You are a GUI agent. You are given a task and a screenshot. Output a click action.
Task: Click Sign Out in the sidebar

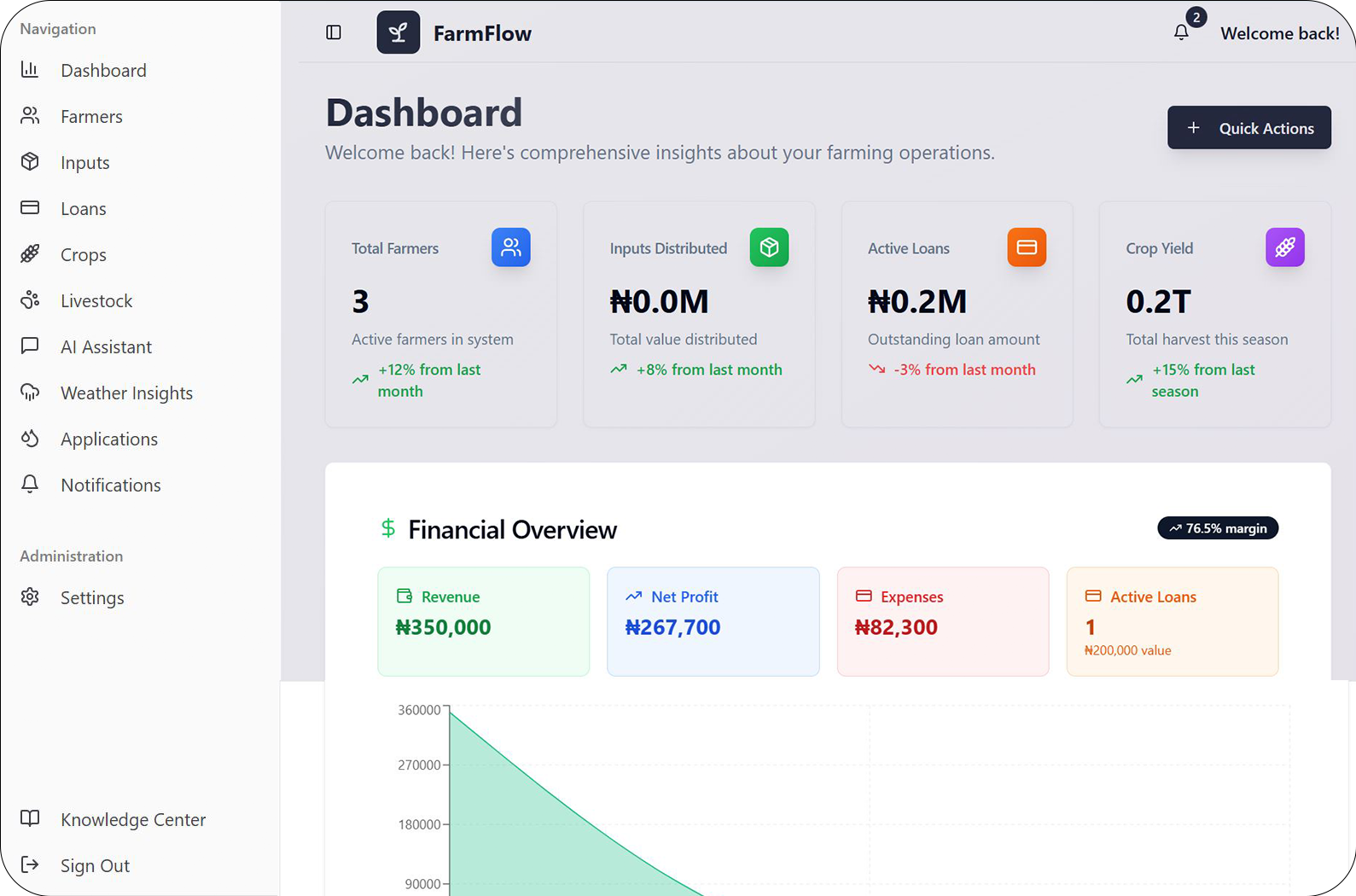[95, 866]
